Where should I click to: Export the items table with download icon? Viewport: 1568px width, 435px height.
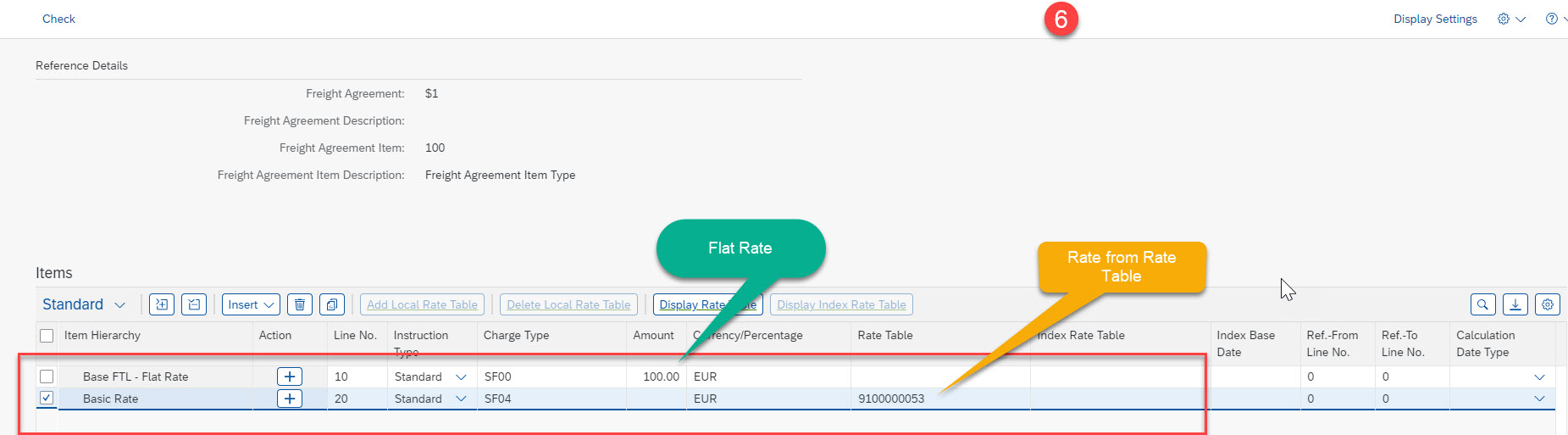point(1515,304)
